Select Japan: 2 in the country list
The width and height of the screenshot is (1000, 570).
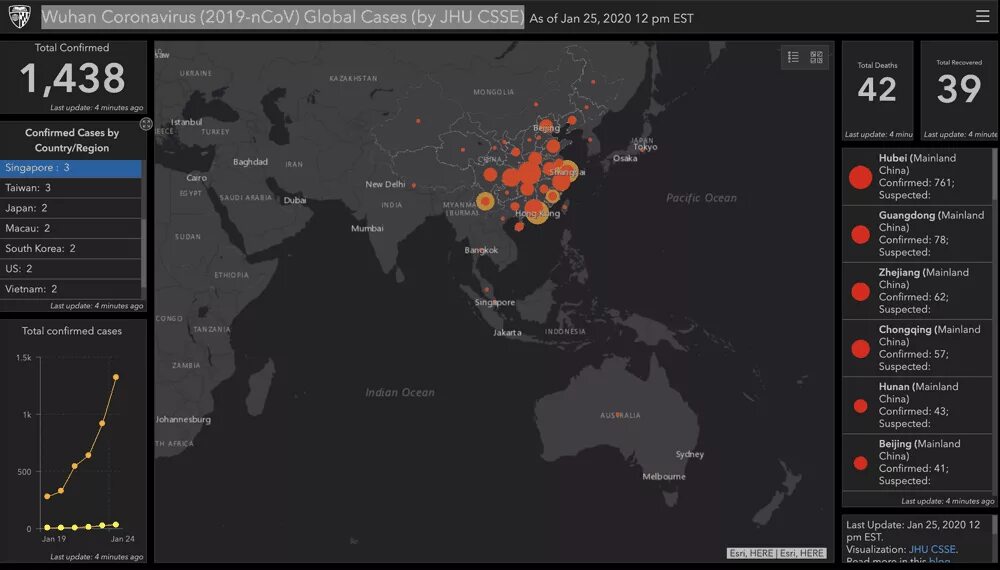pyautogui.click(x=71, y=208)
